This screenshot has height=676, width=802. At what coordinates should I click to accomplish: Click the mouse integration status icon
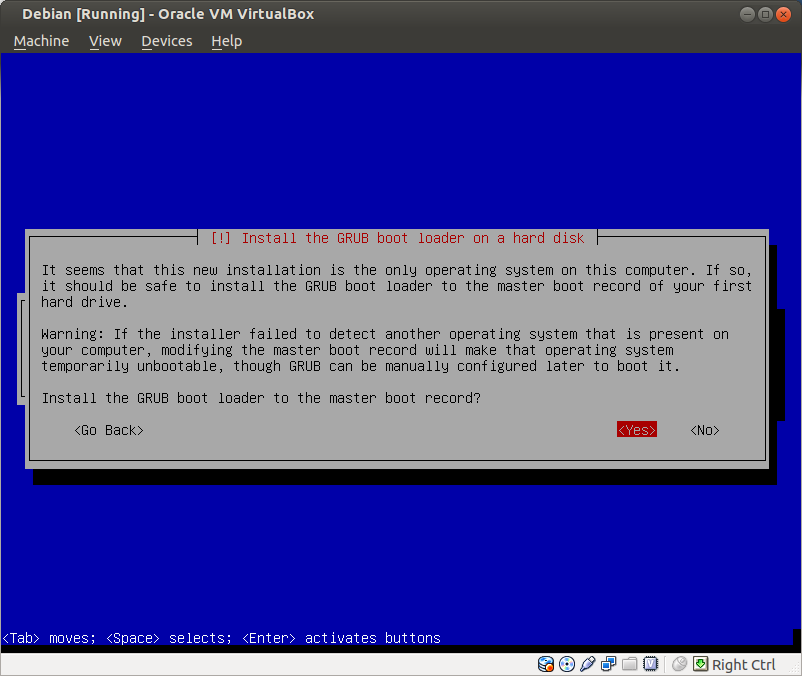tap(679, 664)
